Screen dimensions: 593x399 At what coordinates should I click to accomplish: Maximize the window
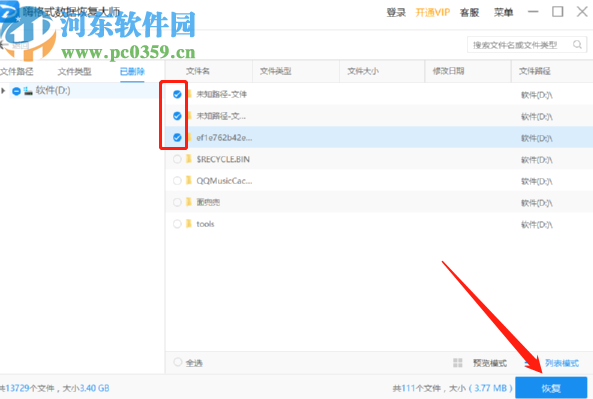[x=557, y=12]
